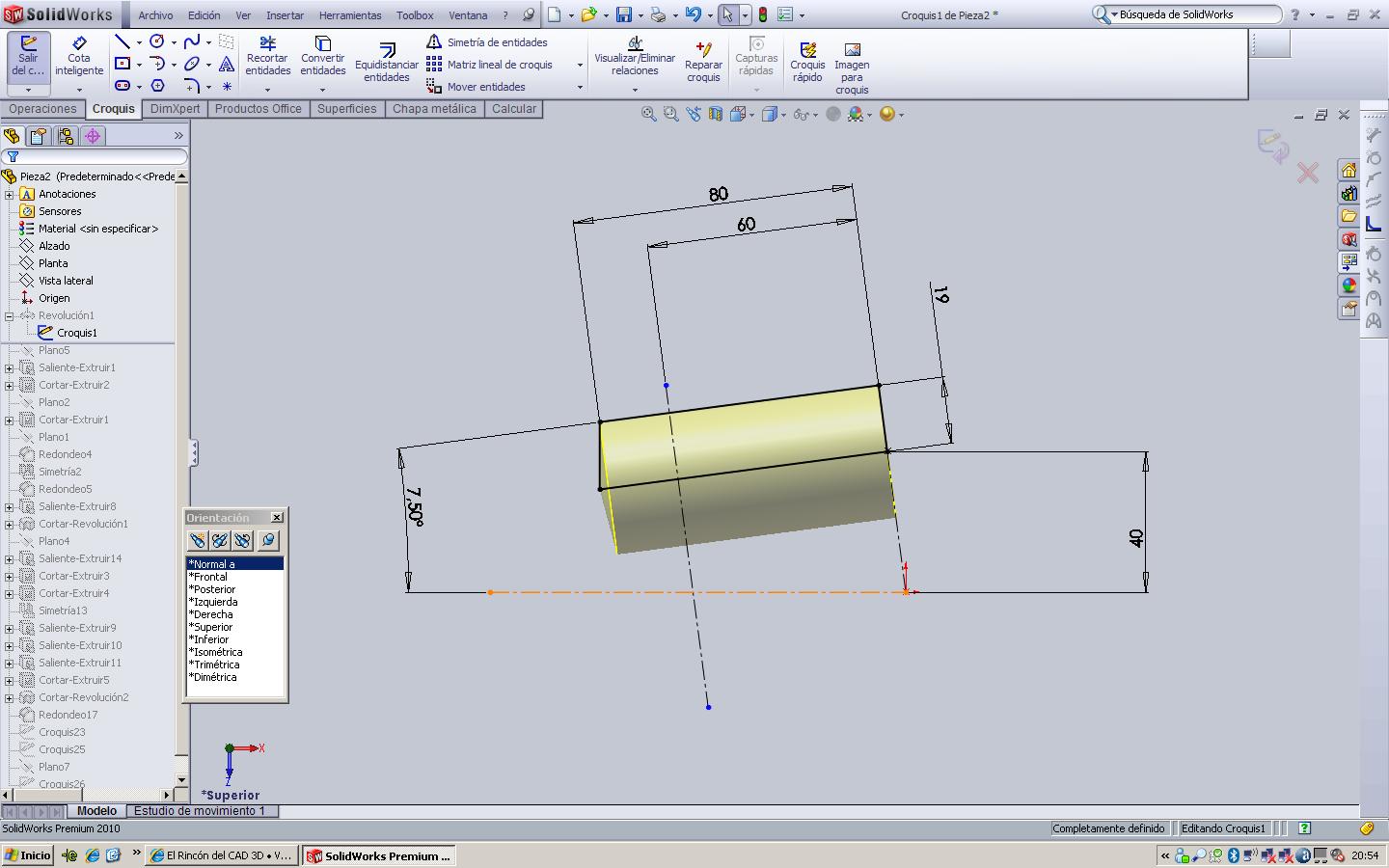The width and height of the screenshot is (1389, 868).
Task: Click Reparar croquis tool
Action: pos(704,63)
